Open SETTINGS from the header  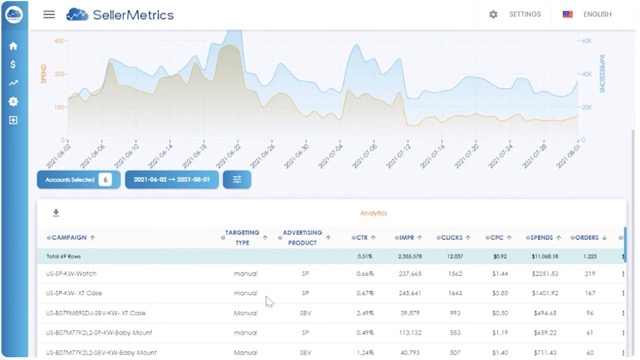tap(525, 14)
